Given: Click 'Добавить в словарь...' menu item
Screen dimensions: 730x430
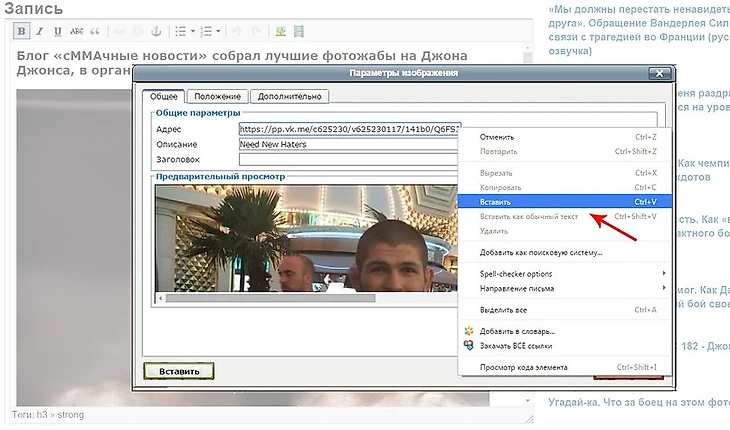Looking at the screenshot, I should pyautogui.click(x=517, y=331).
